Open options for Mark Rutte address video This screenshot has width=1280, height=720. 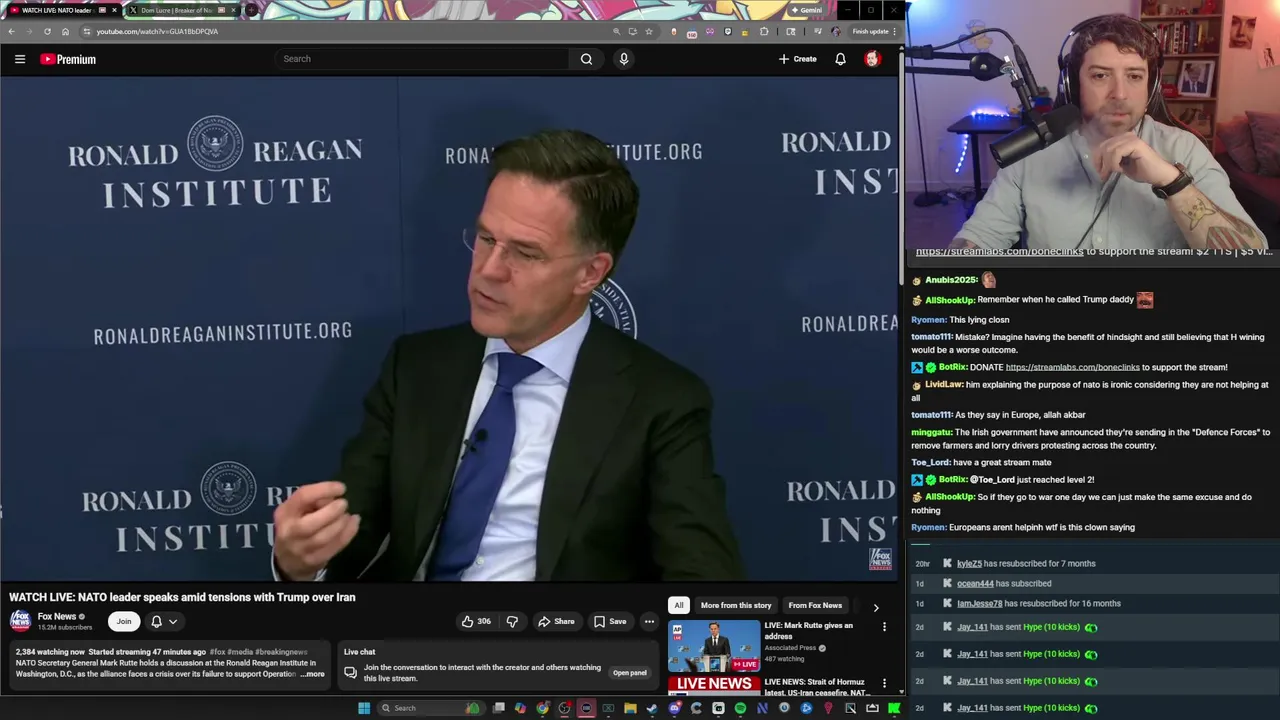tap(884, 627)
